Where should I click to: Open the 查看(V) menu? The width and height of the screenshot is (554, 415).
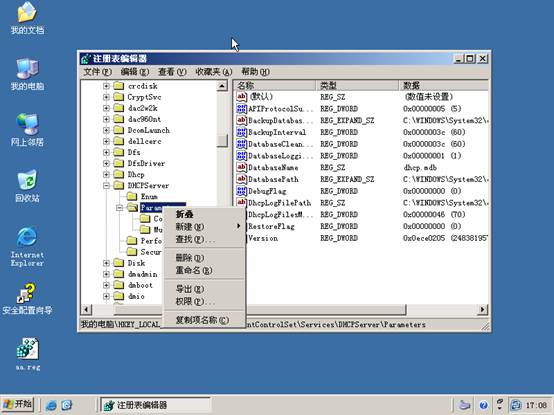coord(172,72)
